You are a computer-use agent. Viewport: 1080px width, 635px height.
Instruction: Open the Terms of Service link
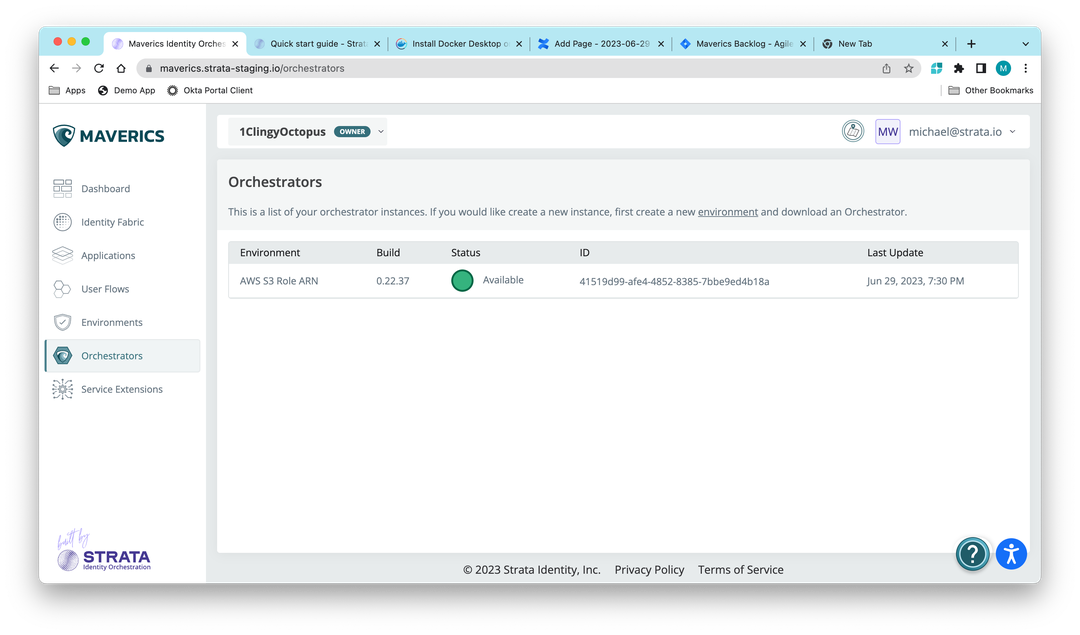point(740,570)
